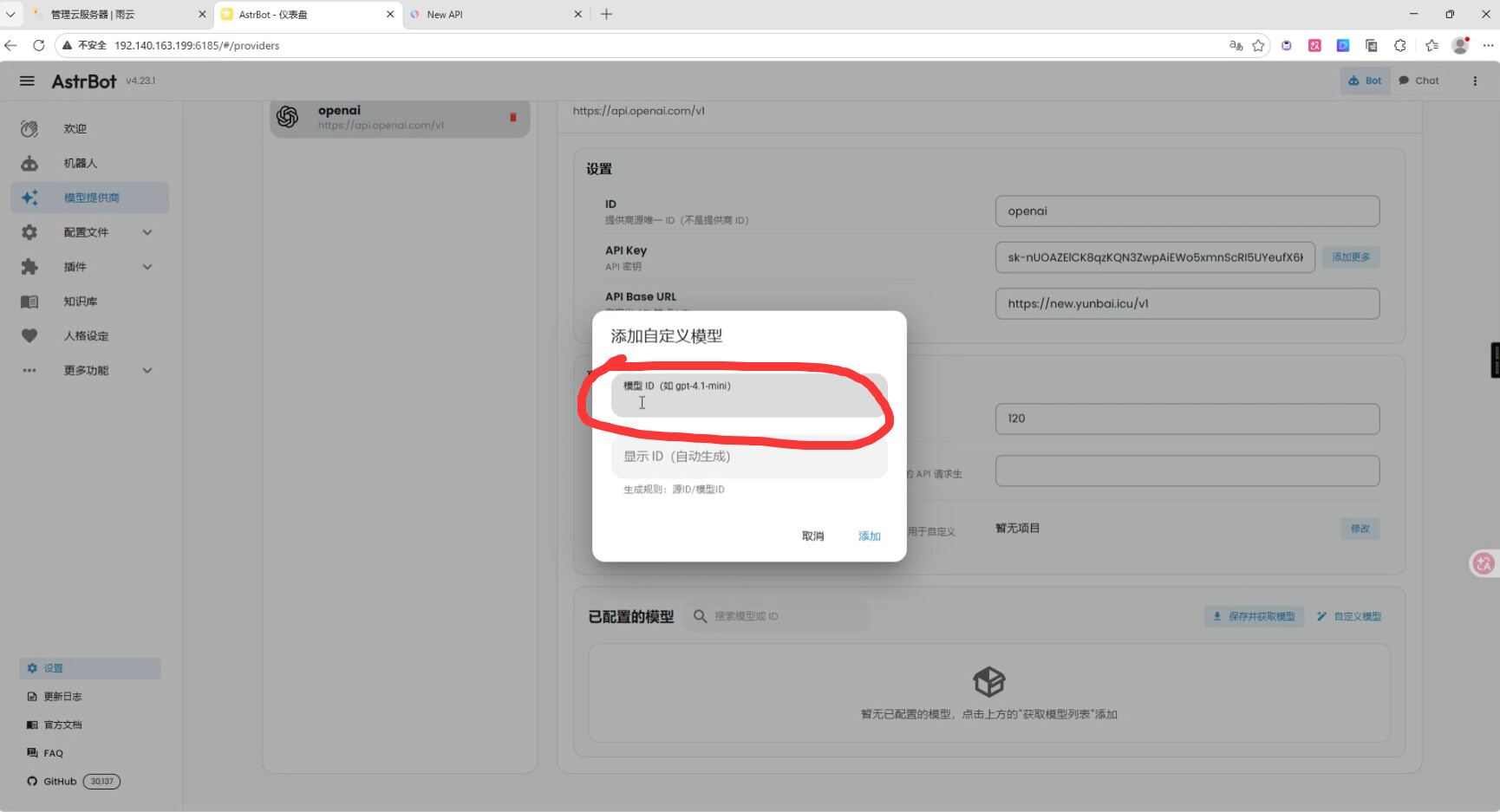The width and height of the screenshot is (1500, 812).
Task: Switch to the New API browser tab
Action: point(490,15)
